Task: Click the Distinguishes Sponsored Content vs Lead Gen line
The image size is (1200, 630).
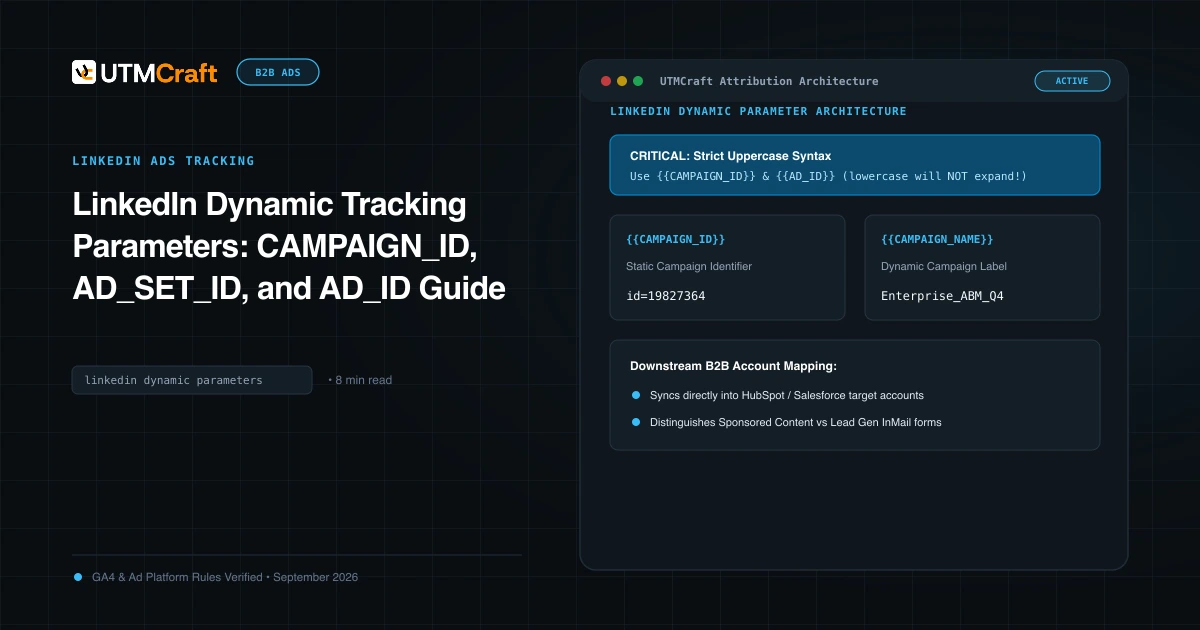Action: (x=796, y=422)
